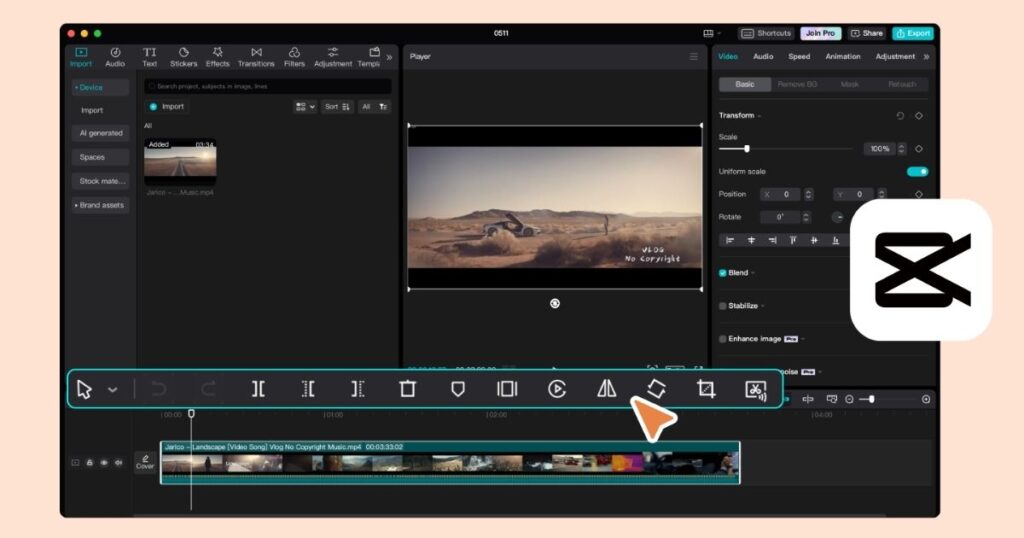The image size is (1024, 538).
Task: Click the Undo arrow in toolbar
Action: point(158,389)
